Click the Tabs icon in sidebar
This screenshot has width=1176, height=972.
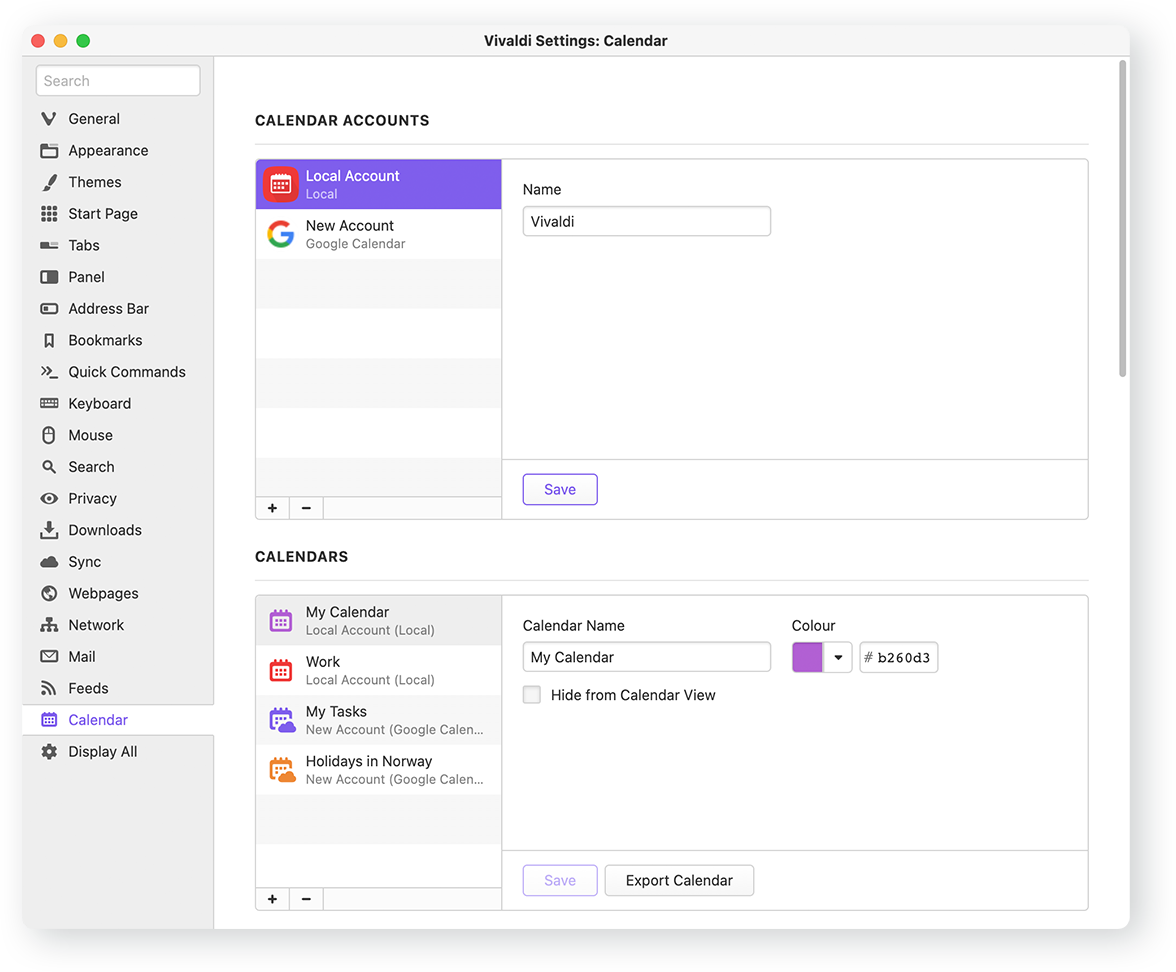49,245
